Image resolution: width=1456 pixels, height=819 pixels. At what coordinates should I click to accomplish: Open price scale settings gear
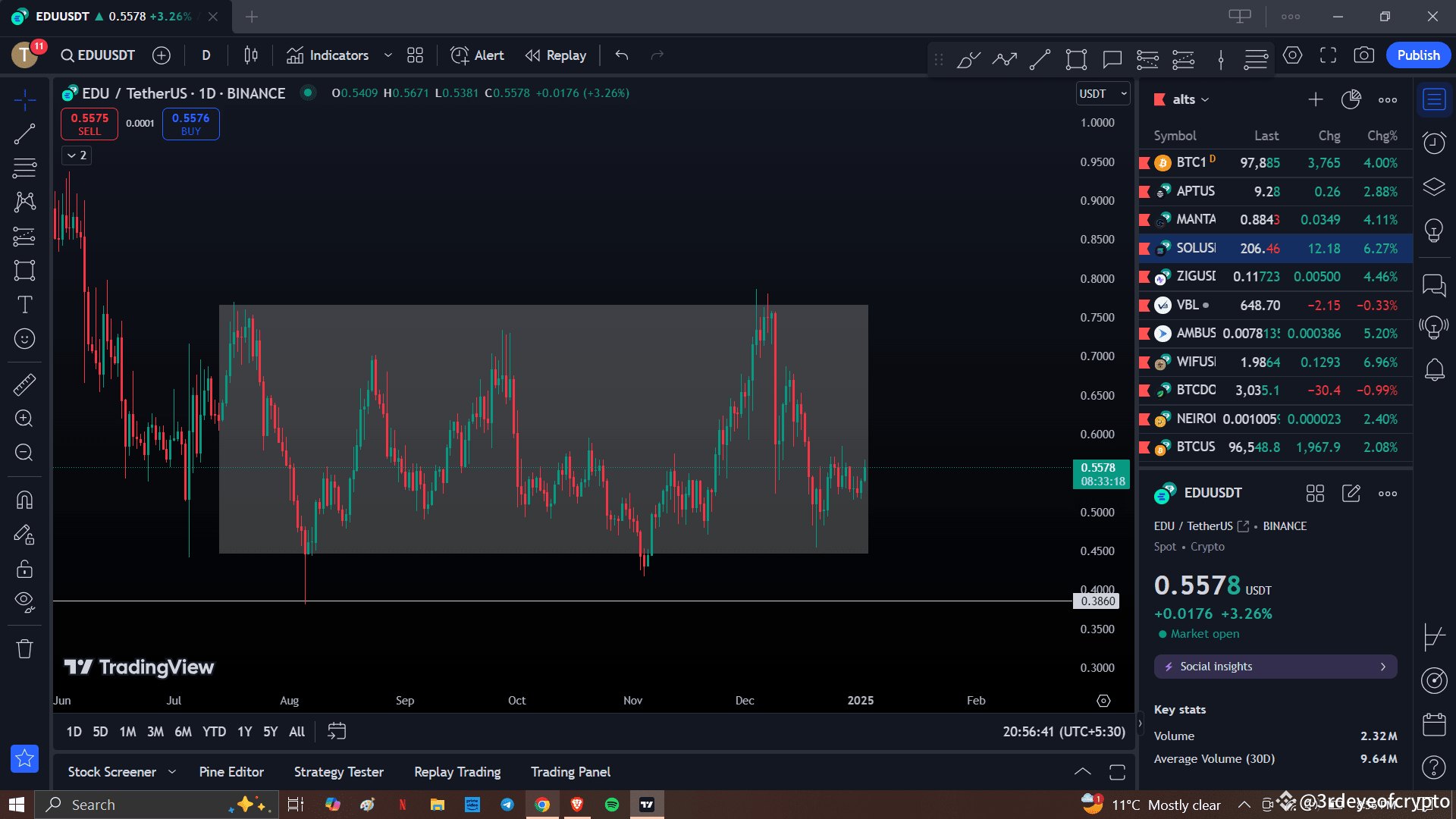[1103, 701]
